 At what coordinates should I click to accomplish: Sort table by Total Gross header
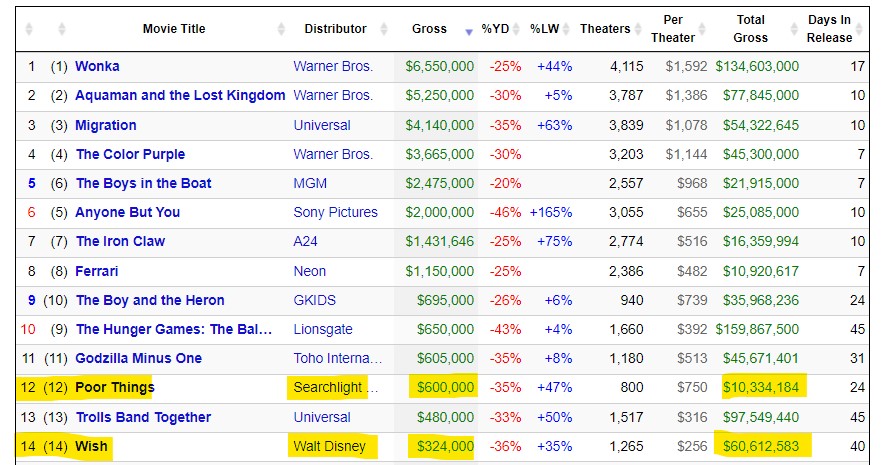point(750,29)
